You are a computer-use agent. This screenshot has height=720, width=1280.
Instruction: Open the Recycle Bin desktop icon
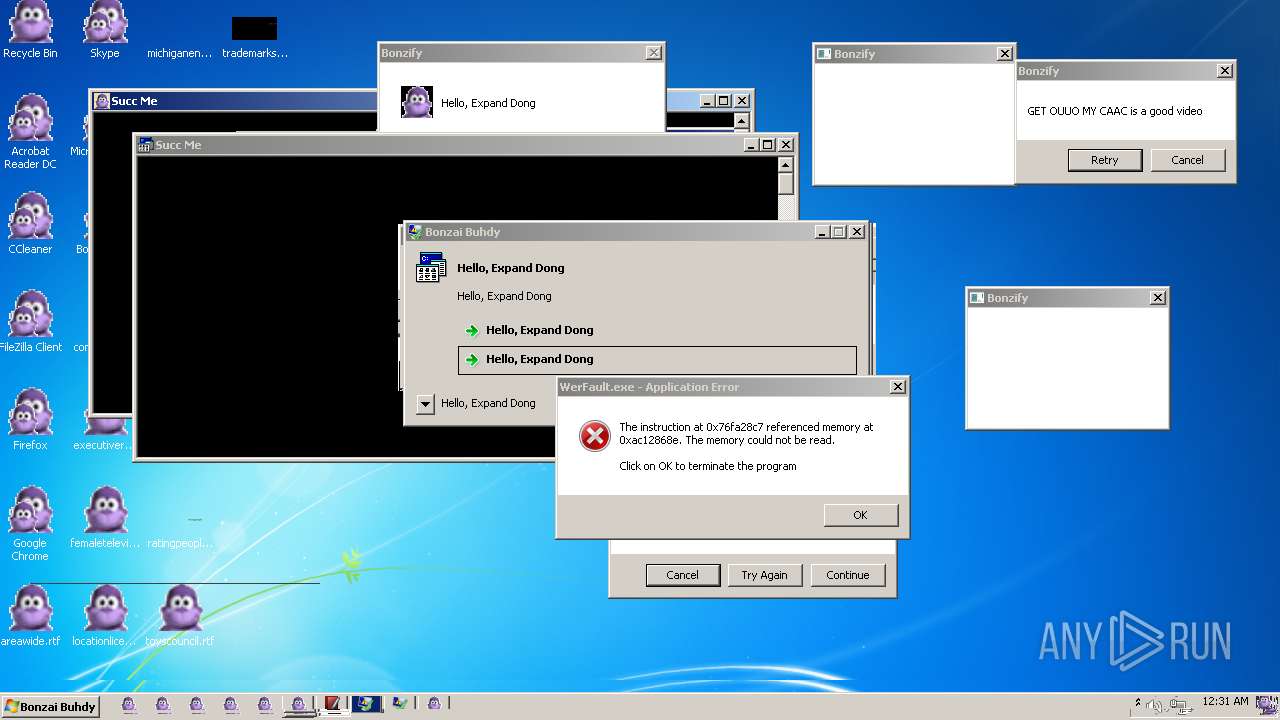[x=30, y=30]
